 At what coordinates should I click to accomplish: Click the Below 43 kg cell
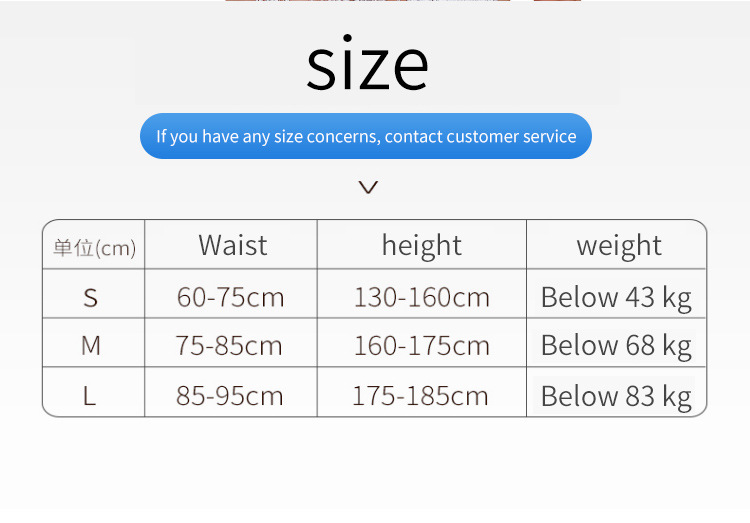[x=616, y=297]
